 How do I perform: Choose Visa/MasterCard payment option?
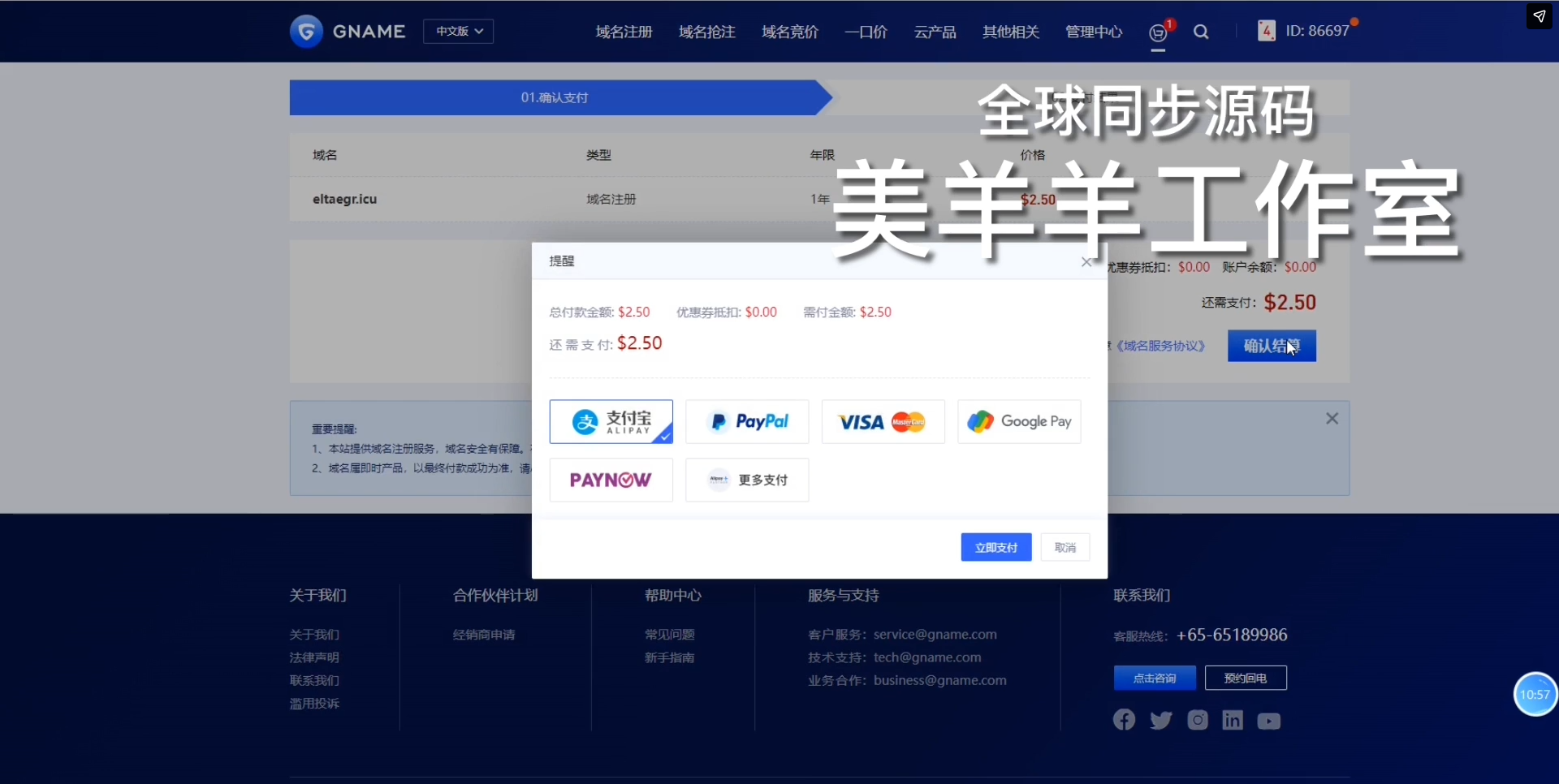[x=883, y=422]
